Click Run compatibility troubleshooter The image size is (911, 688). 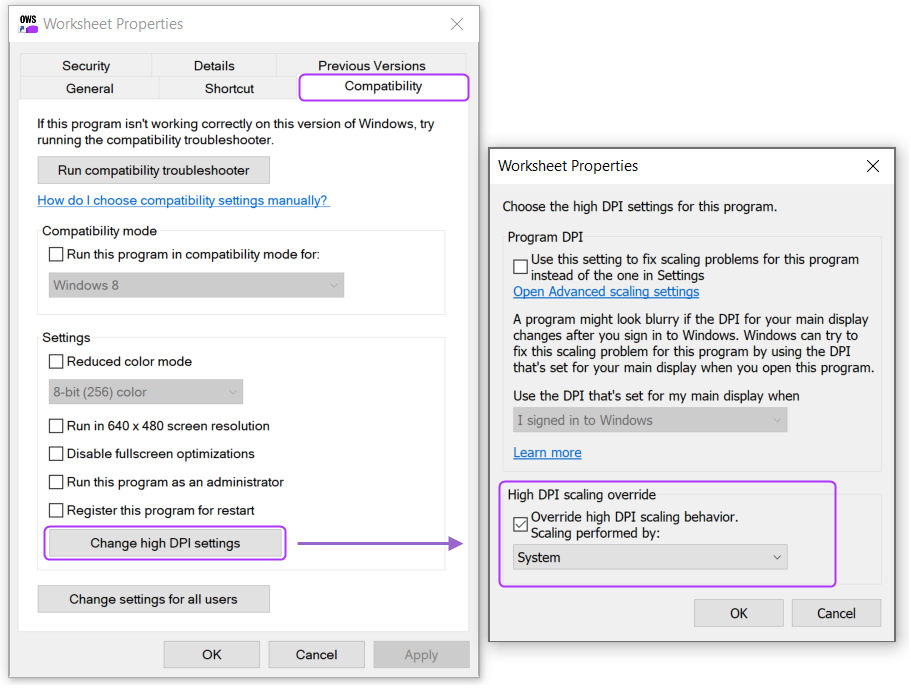click(153, 170)
